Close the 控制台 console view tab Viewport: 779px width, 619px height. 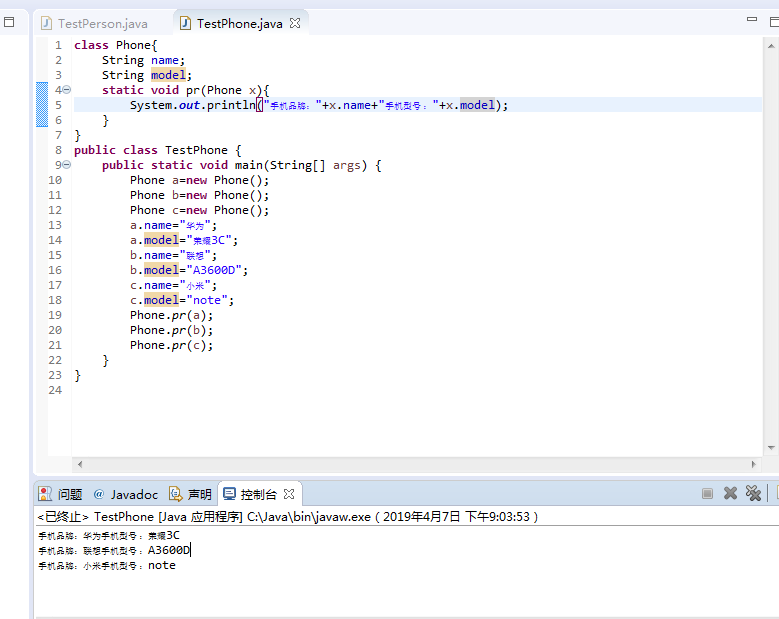[x=289, y=494]
